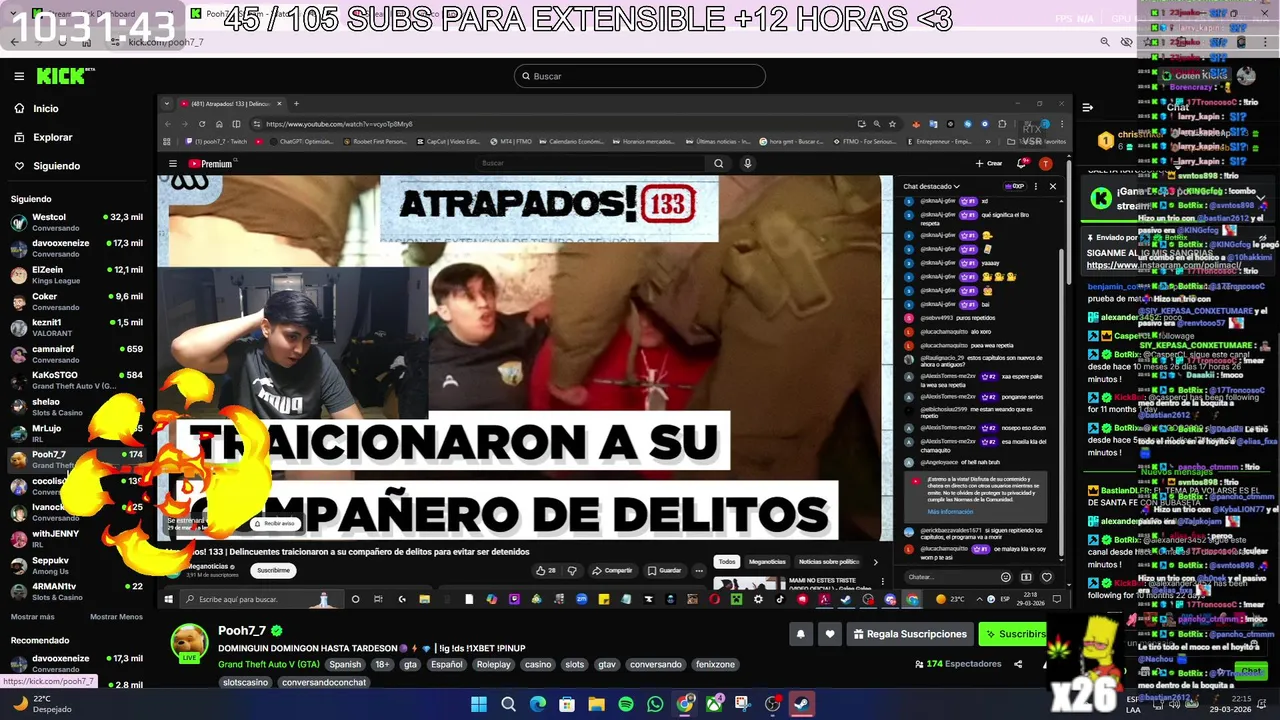The width and height of the screenshot is (1280, 720).
Task: Open keznit1 VALORANT channel
Action: point(76,328)
